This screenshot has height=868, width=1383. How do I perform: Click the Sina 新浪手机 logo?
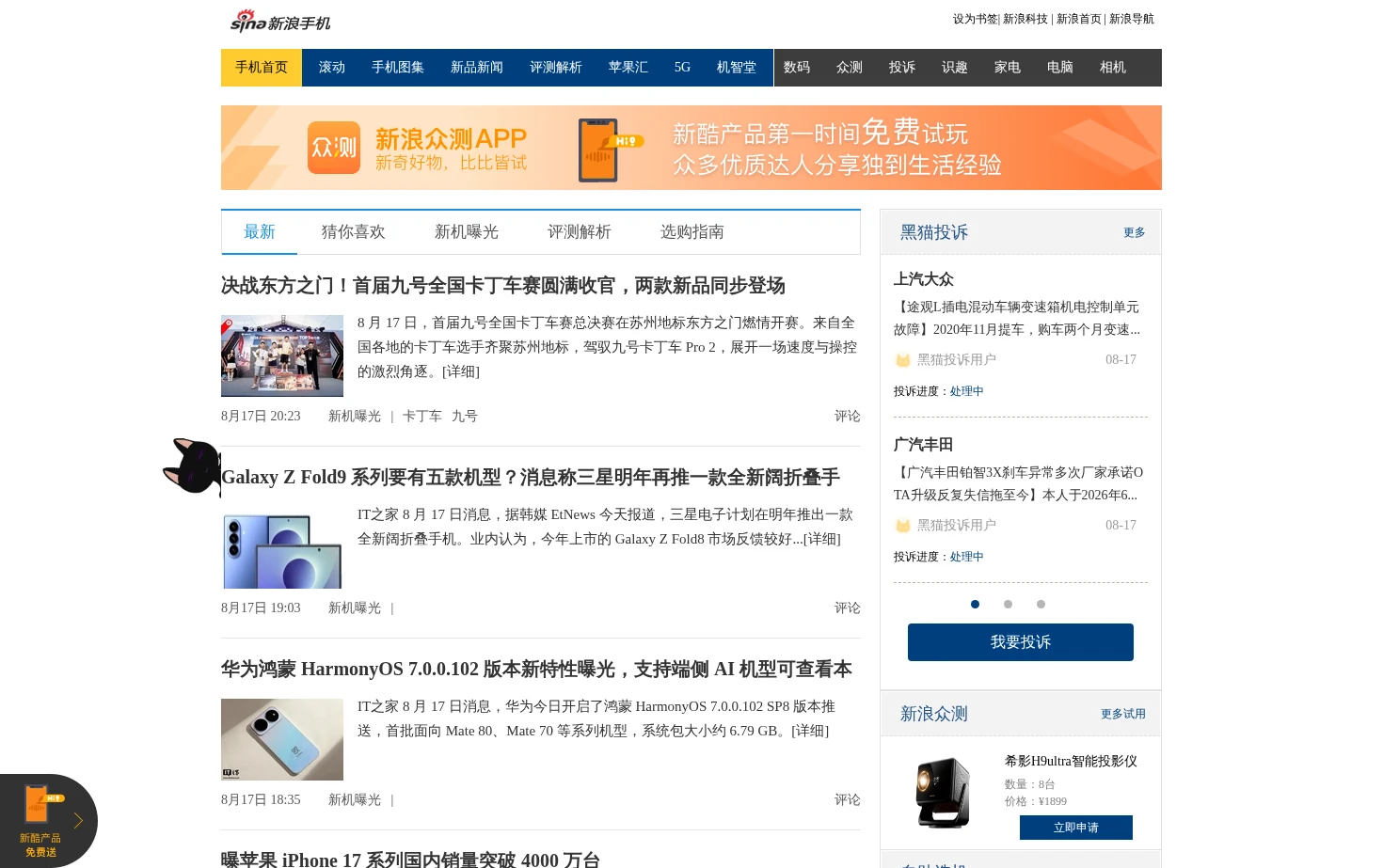tap(280, 21)
